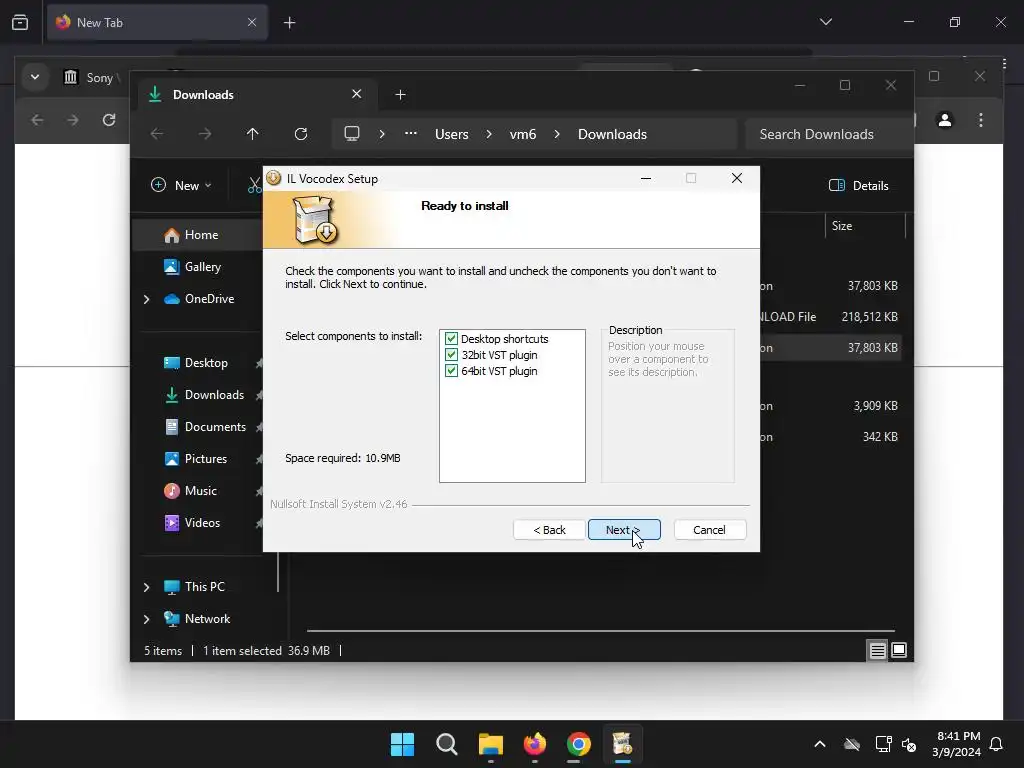The width and height of the screenshot is (1024, 768).
Task: Open File Explorer from the taskbar
Action: point(490,744)
